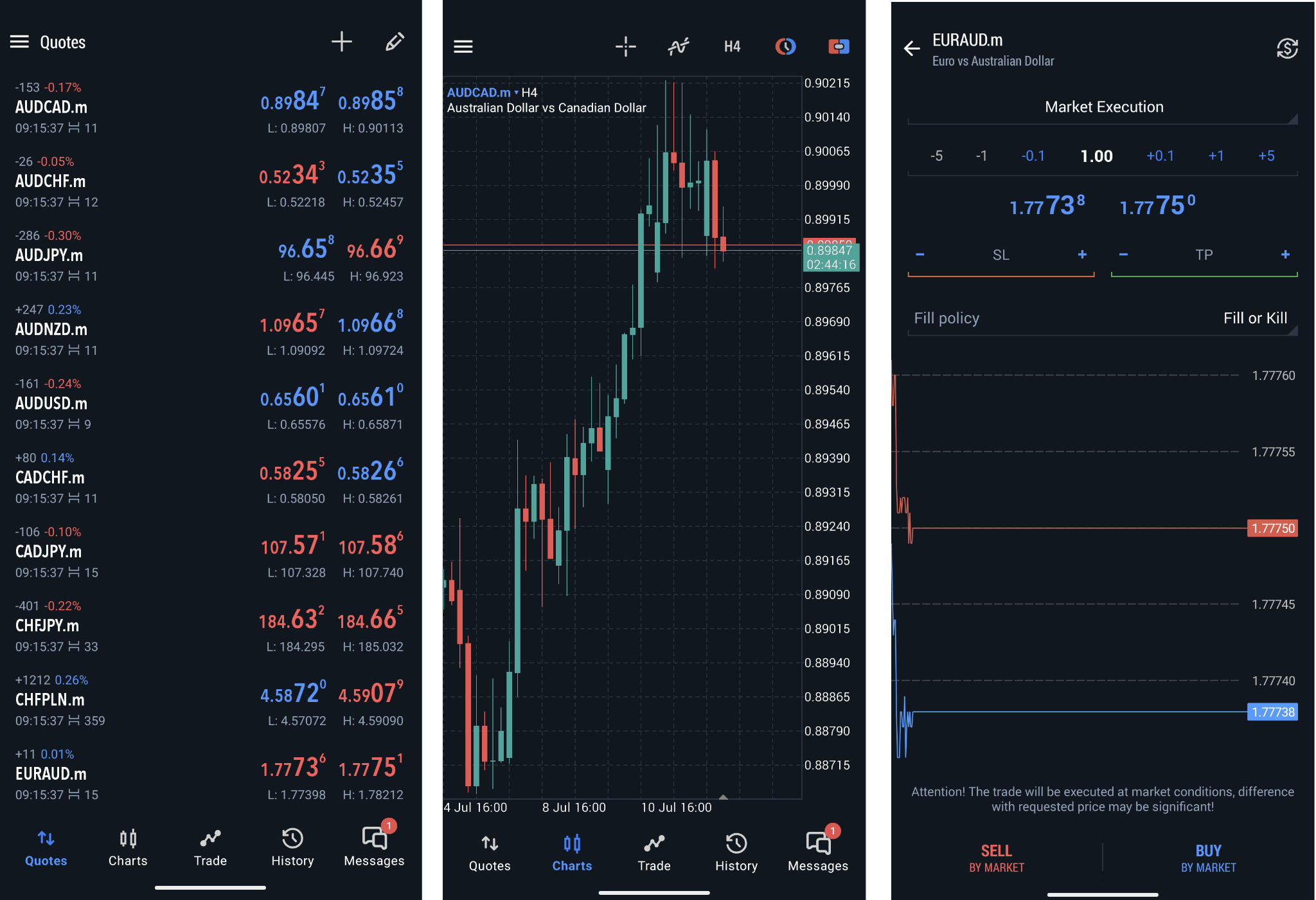Select the AUDUSD.m quote row
Screen dimensions: 1316x900
point(210,404)
